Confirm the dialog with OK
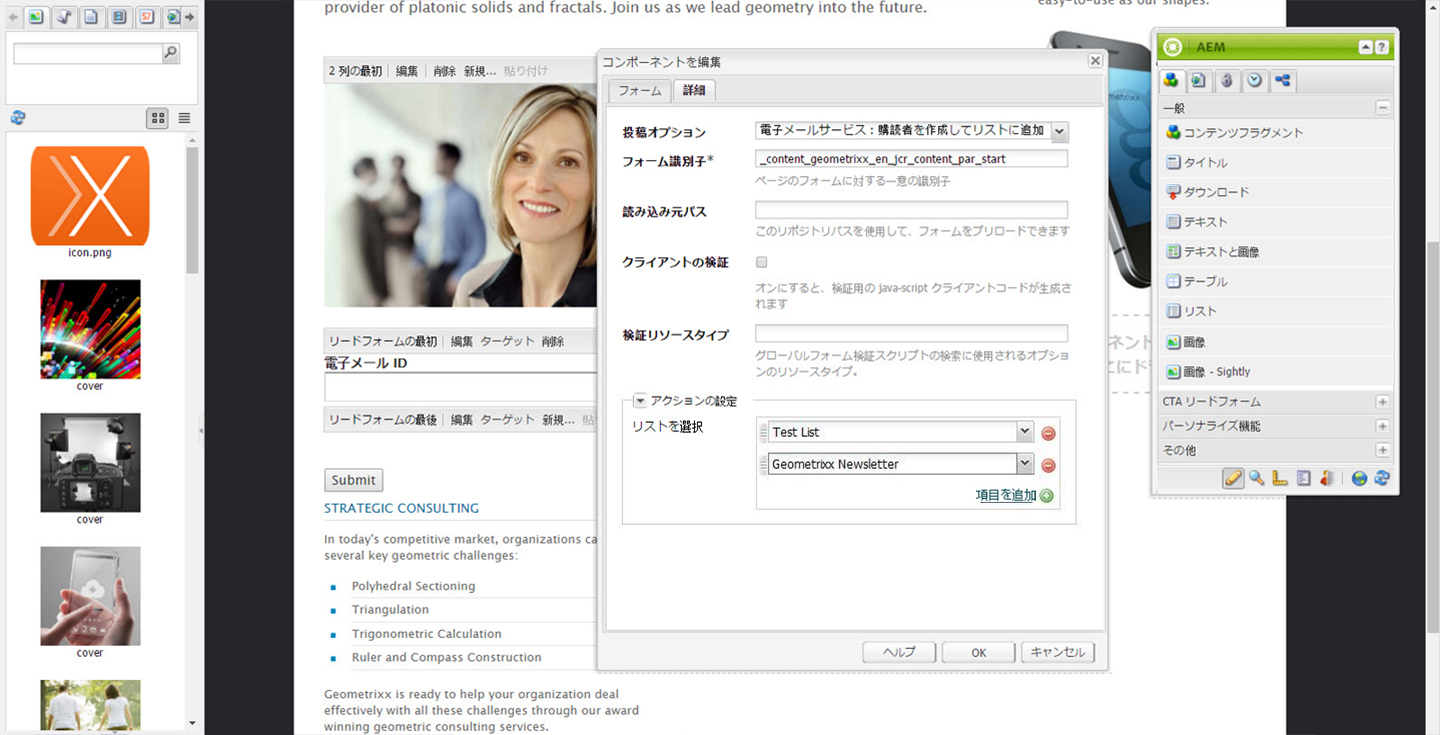This screenshot has height=735, width=1440. [979, 652]
